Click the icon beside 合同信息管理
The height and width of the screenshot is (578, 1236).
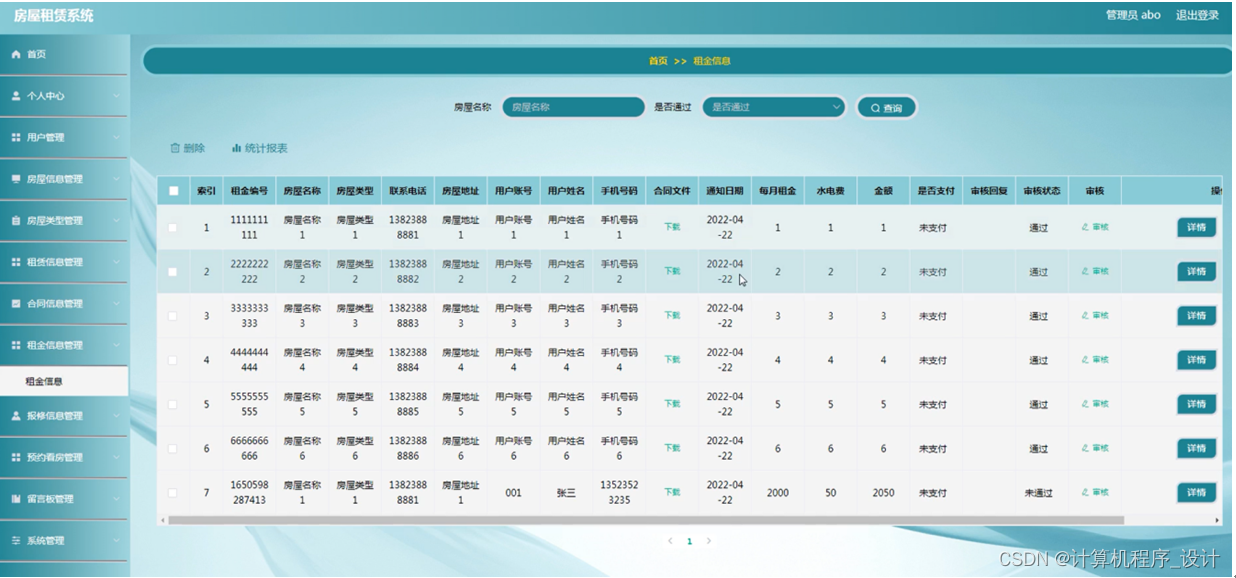click(x=15, y=303)
